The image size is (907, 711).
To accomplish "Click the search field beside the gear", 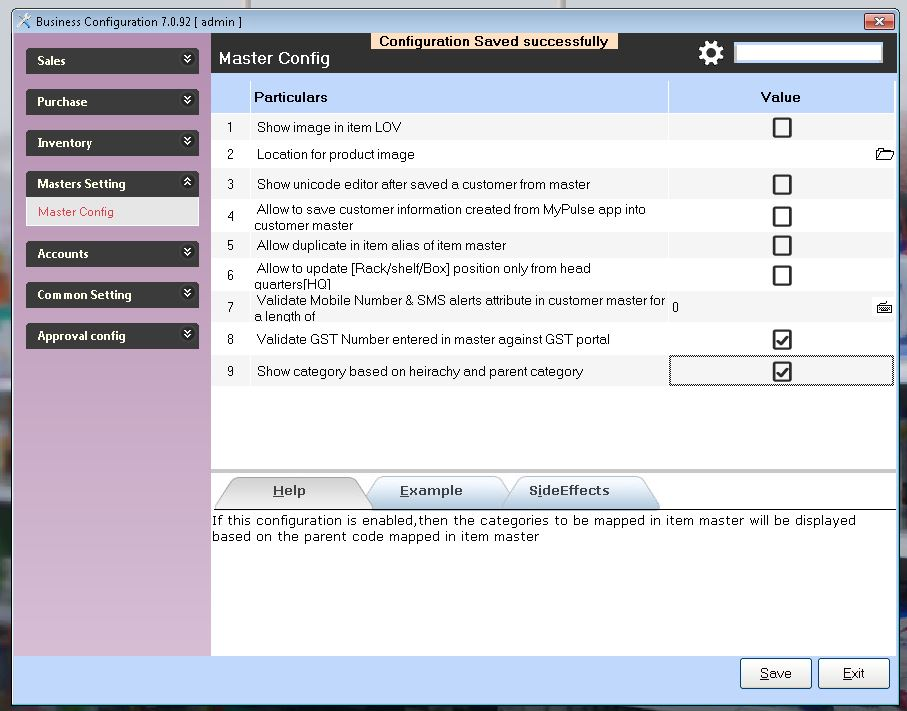I will [808, 53].
